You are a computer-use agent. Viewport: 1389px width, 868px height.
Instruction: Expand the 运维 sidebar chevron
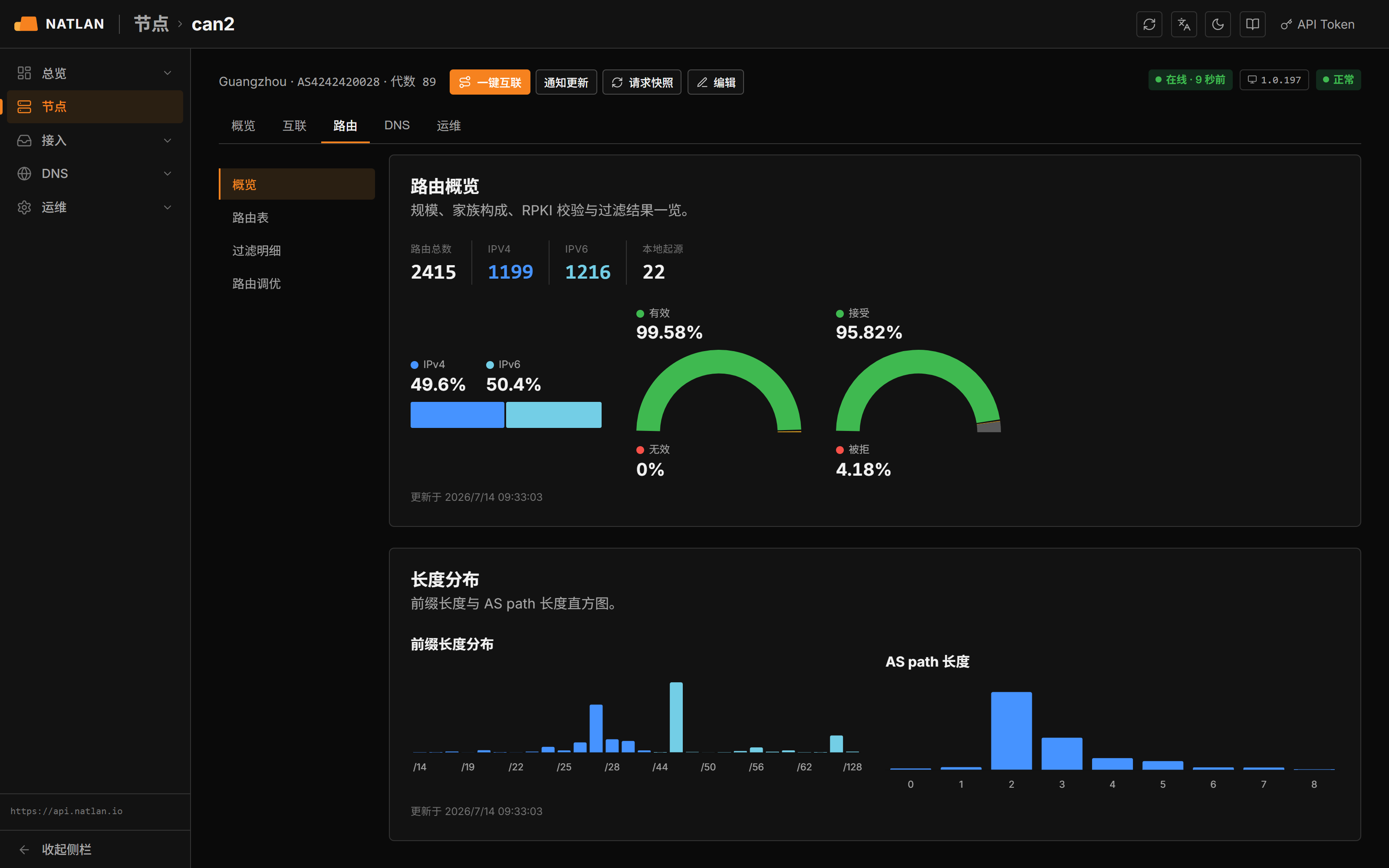168,207
